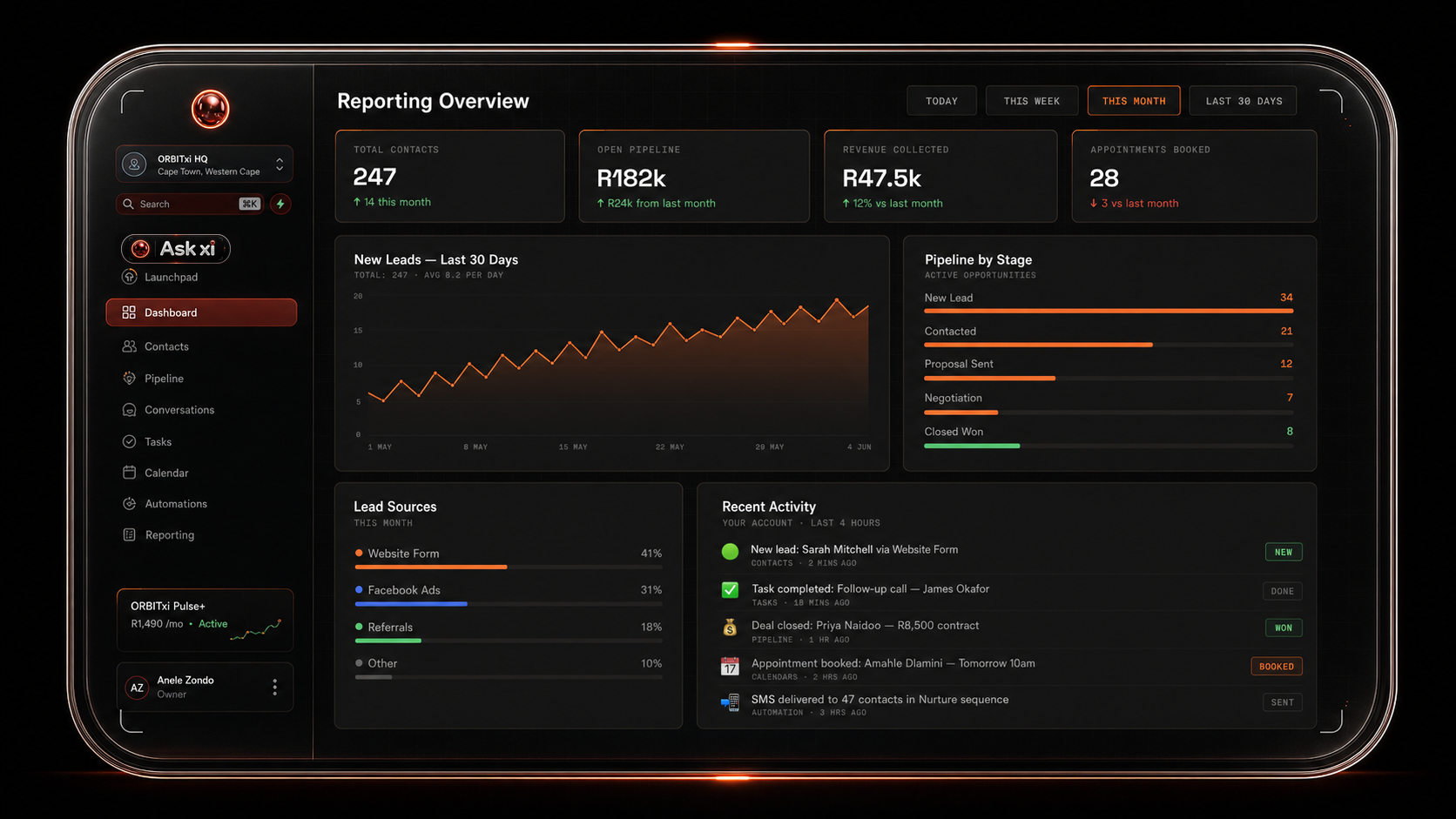1456x819 pixels.
Task: Click the money bag icon for Deal closed
Action: [x=731, y=628]
